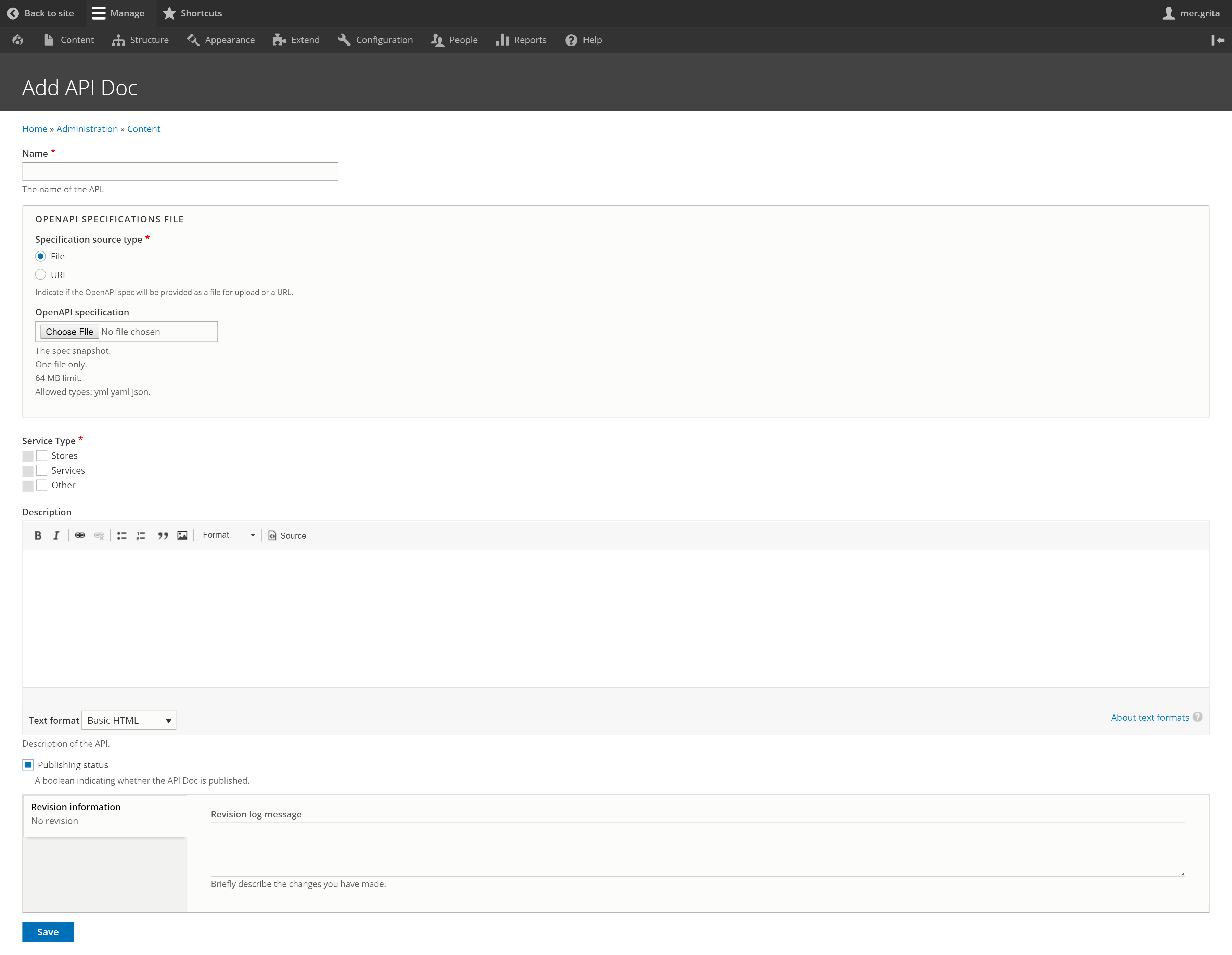Click the Save button
Viewport: 1232px width, 955px height.
click(47, 931)
